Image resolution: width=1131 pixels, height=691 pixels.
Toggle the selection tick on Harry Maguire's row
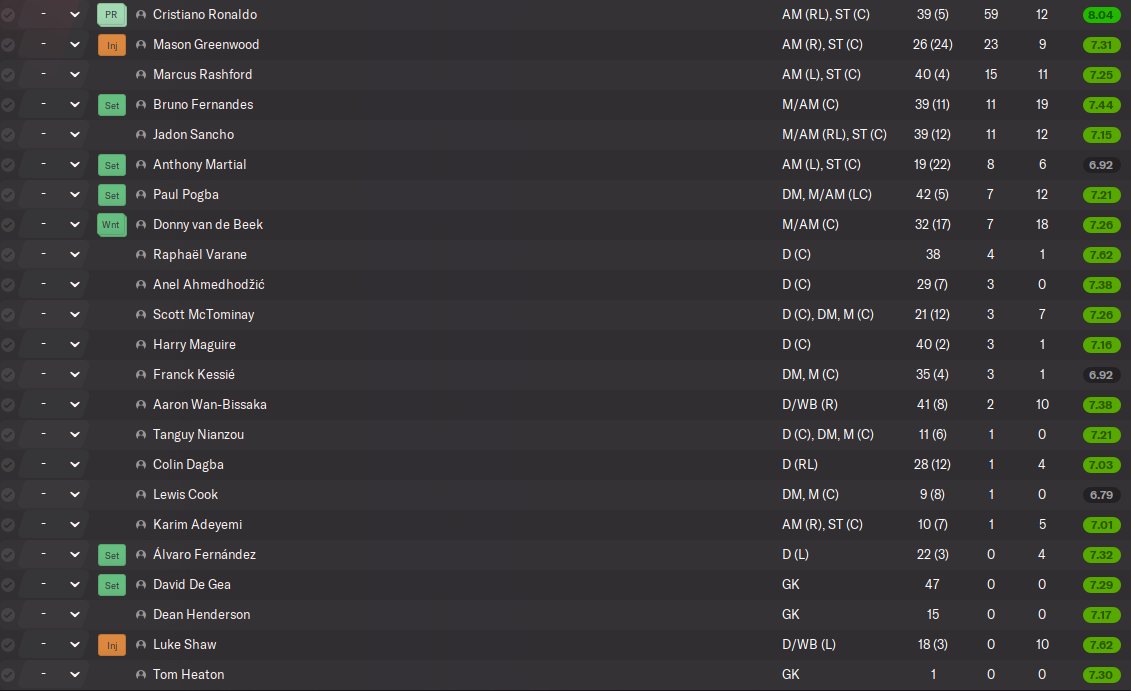[x=8, y=345]
